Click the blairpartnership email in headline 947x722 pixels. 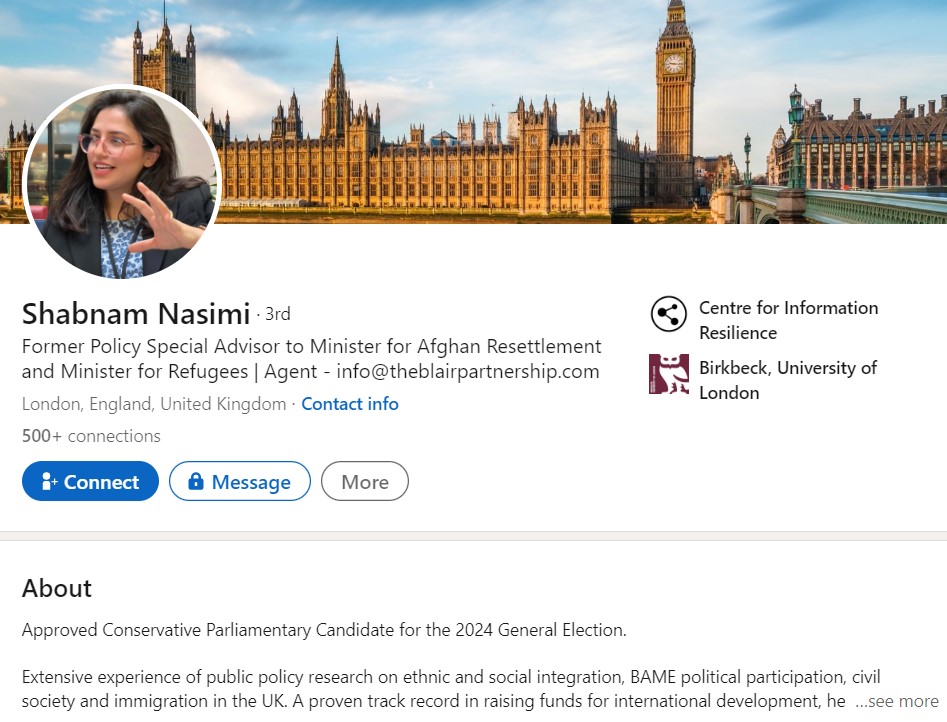tap(468, 372)
